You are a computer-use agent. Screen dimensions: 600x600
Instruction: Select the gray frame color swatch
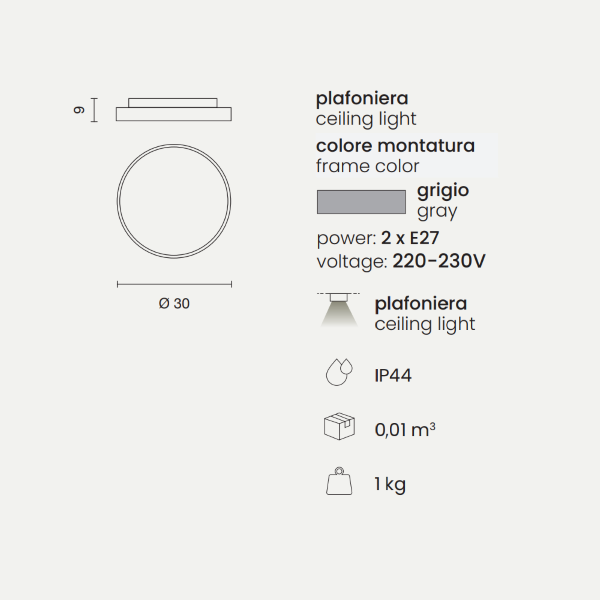361,201
